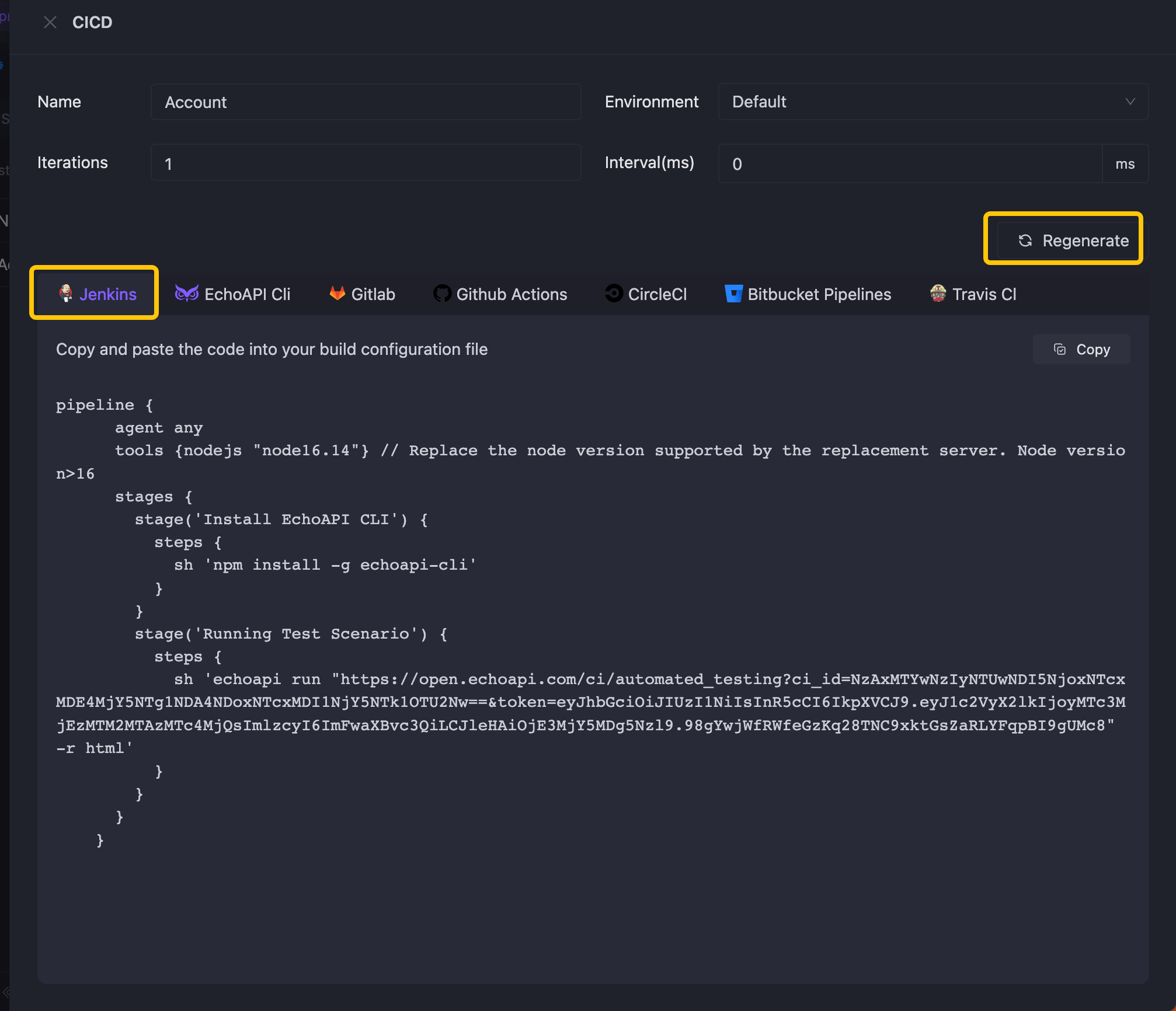The image size is (1176, 1011).
Task: Click the '-r html' code line
Action: (x=95, y=748)
